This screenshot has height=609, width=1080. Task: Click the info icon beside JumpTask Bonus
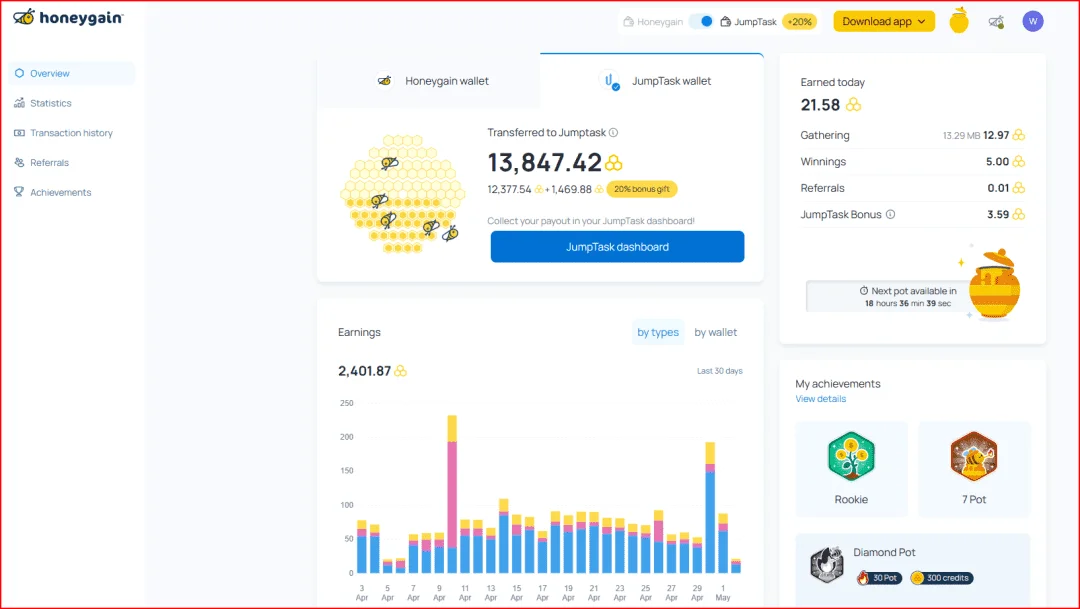tap(891, 214)
